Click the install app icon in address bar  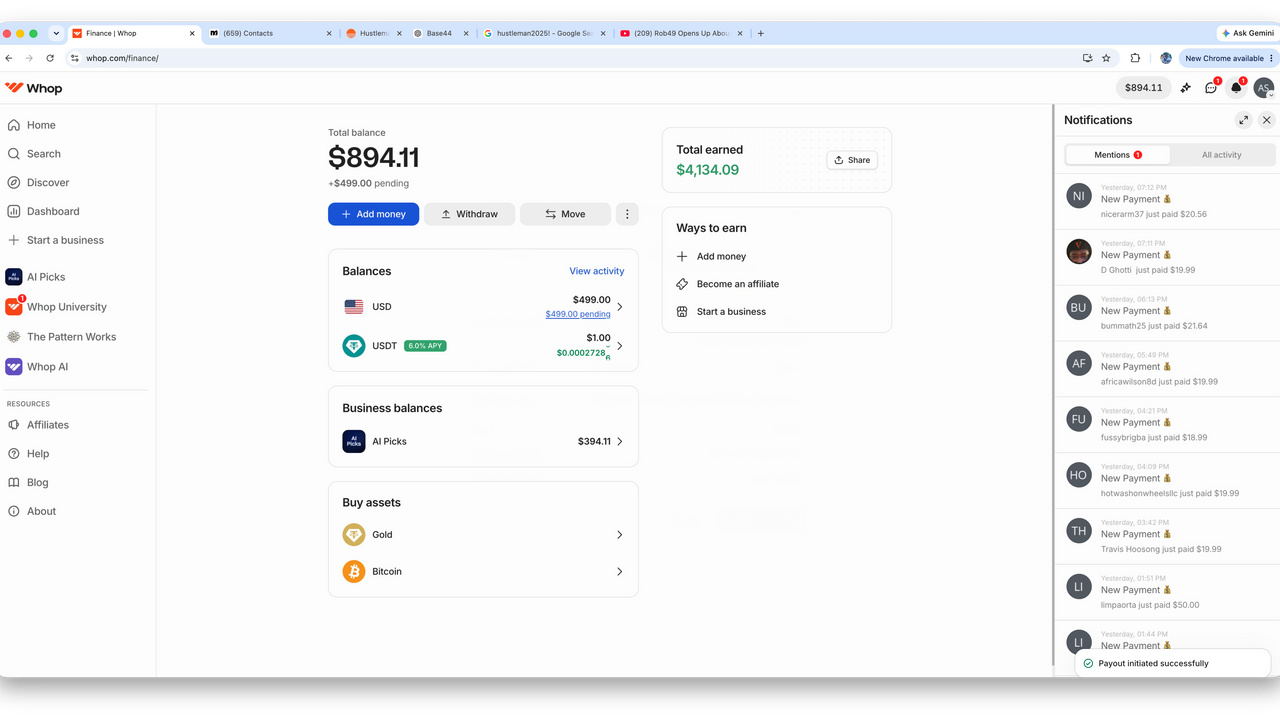coord(1087,58)
